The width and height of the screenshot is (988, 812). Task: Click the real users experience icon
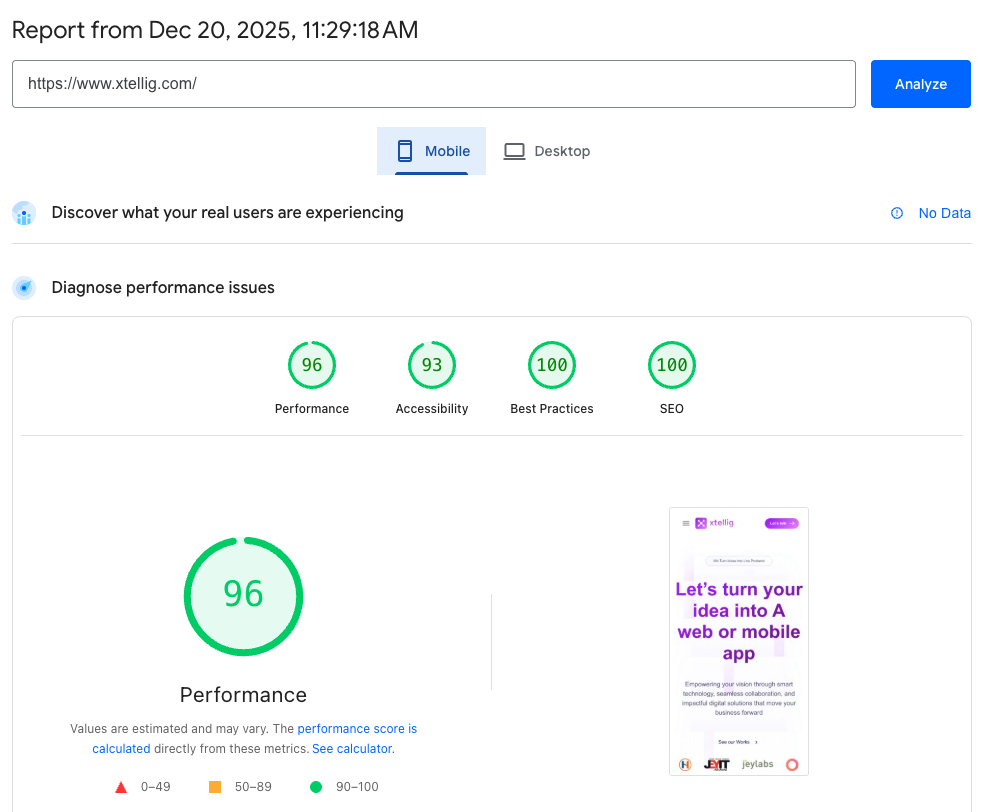[24, 213]
